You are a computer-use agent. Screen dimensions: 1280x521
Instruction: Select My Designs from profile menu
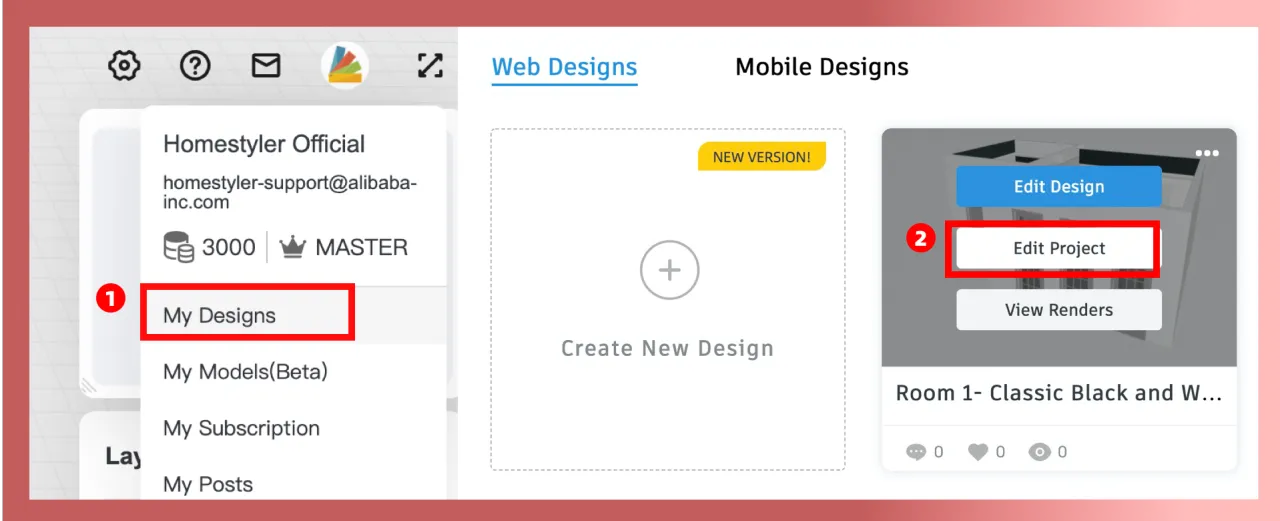(220, 316)
